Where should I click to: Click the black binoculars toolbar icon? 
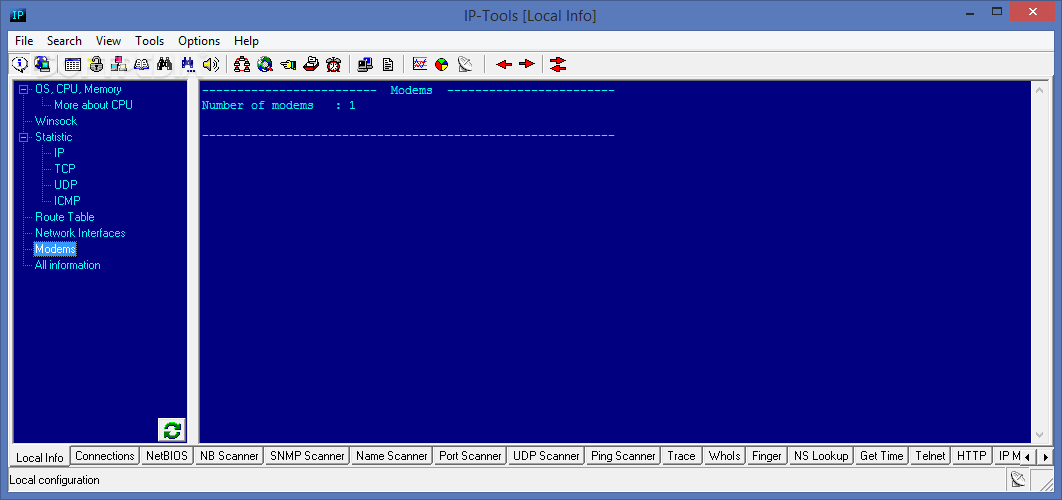coord(165,64)
